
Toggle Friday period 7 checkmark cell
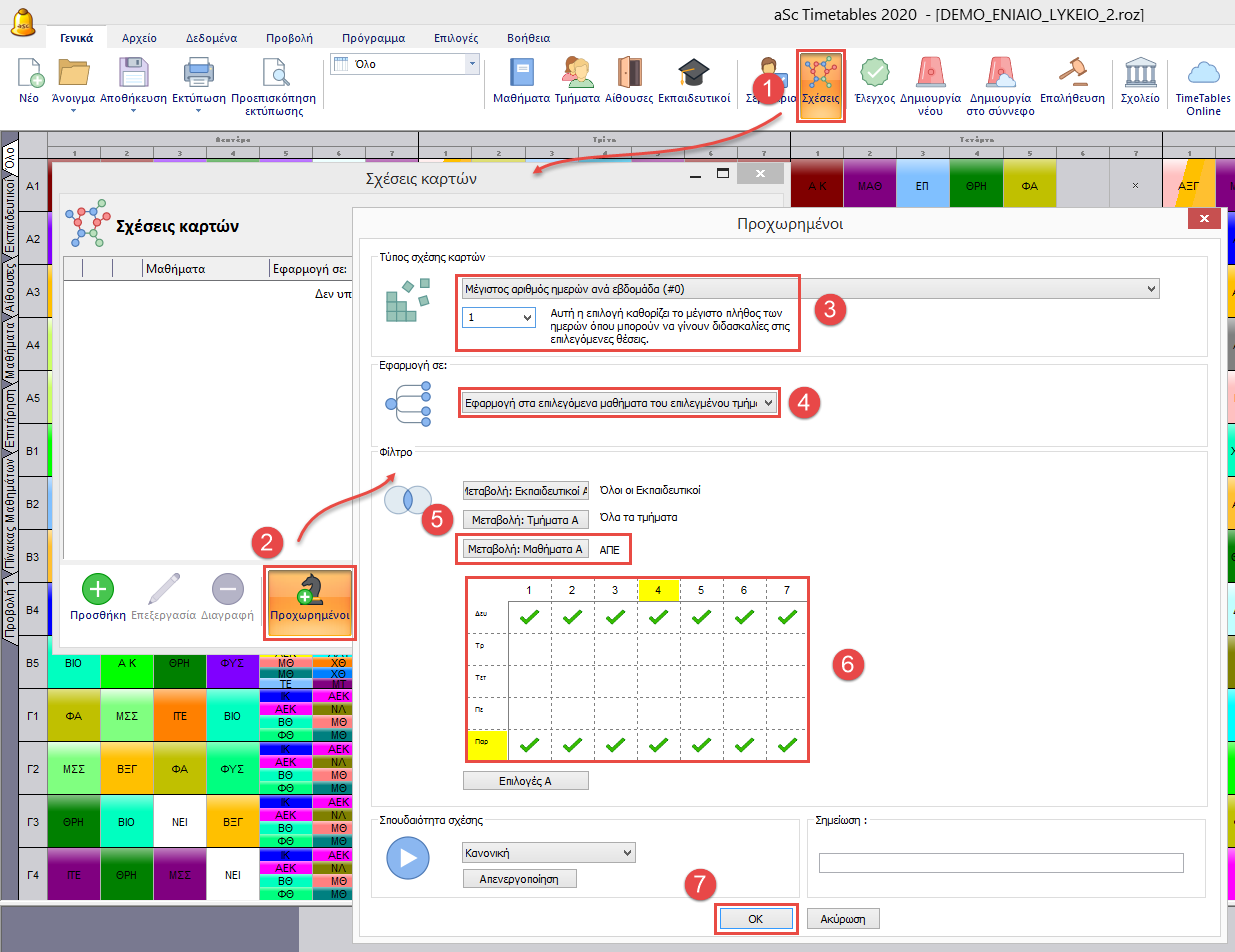787,744
